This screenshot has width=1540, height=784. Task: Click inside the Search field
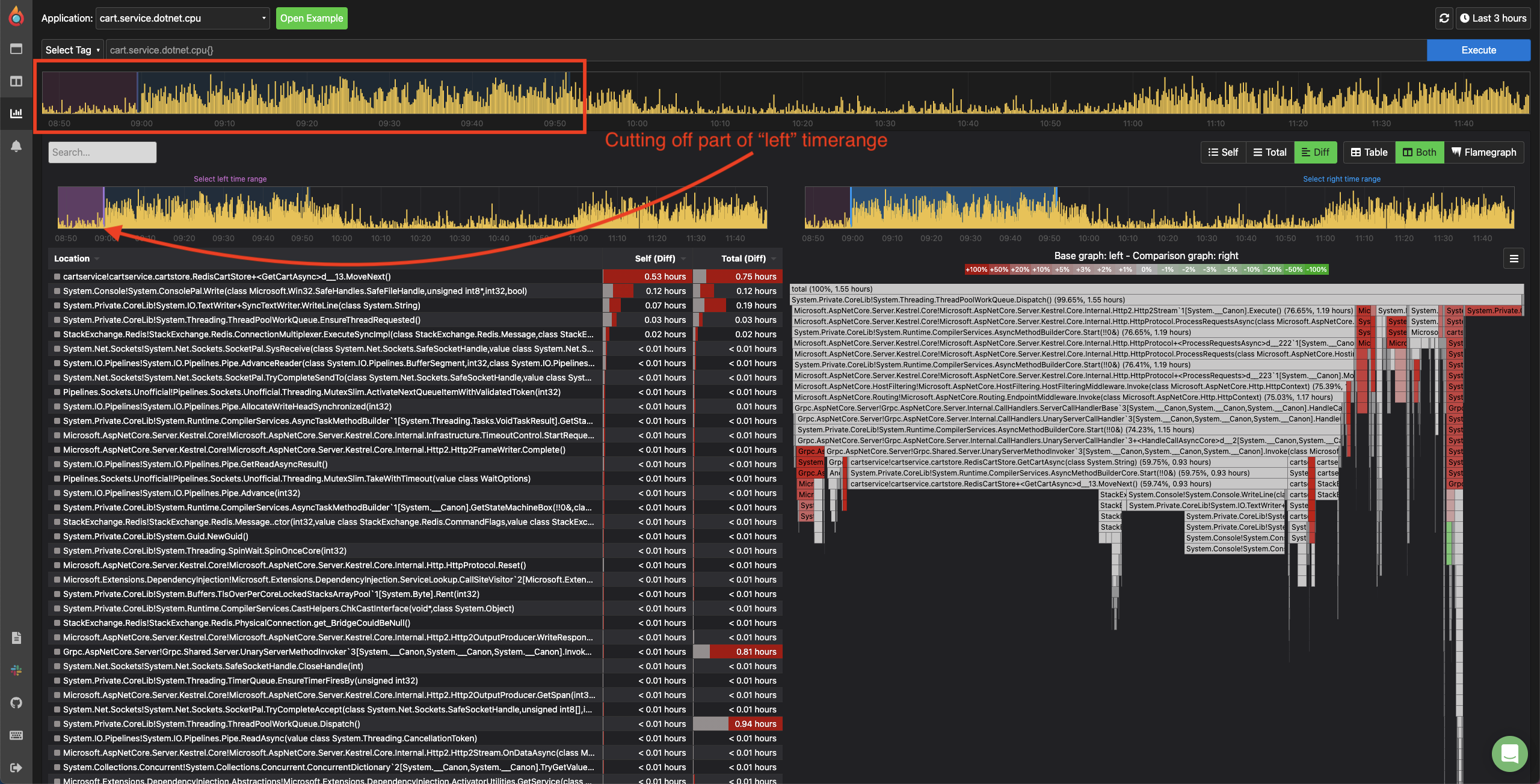click(102, 152)
